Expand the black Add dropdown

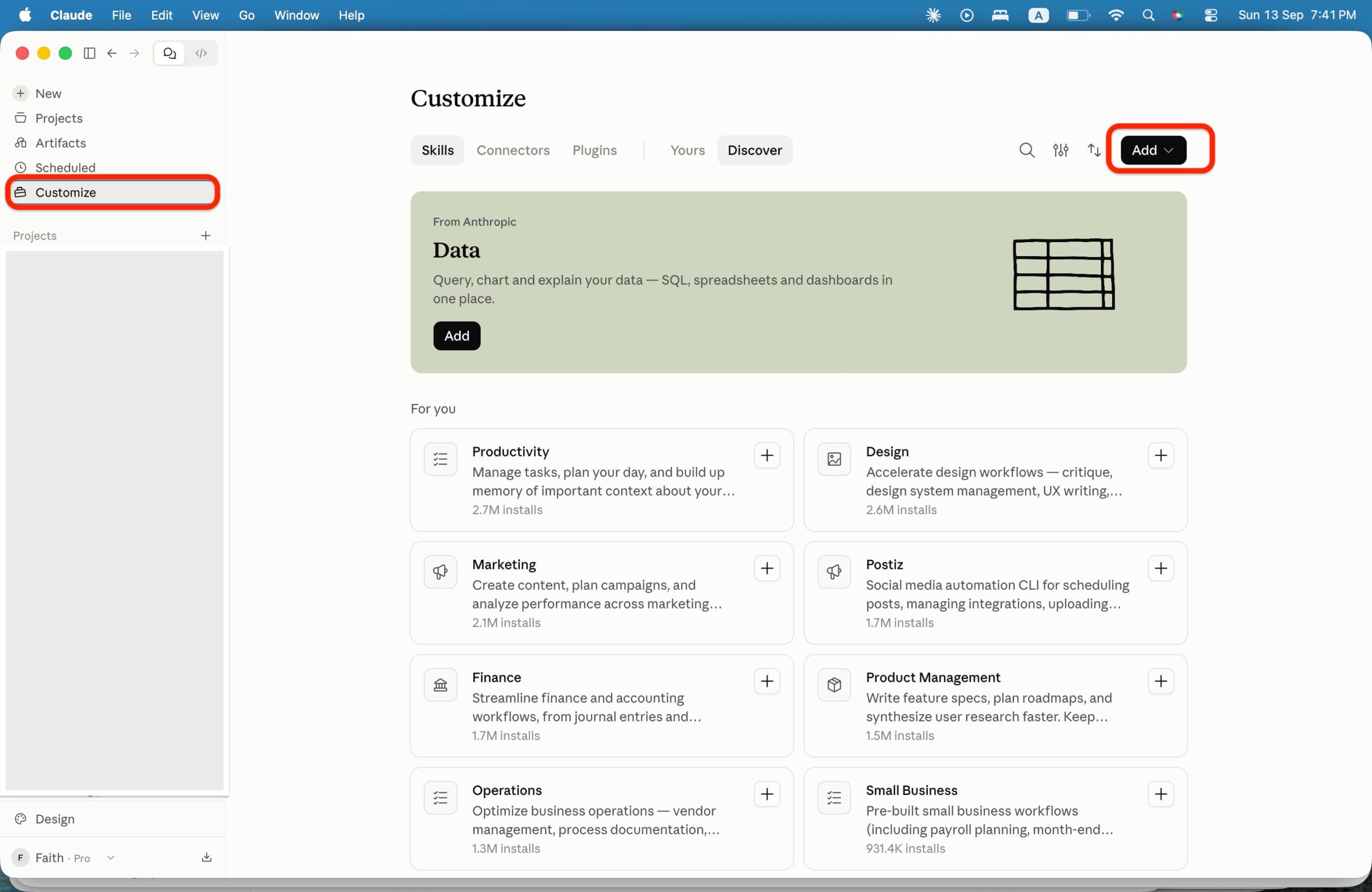(1153, 150)
